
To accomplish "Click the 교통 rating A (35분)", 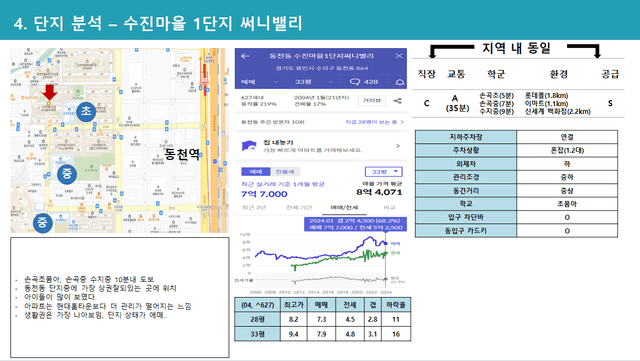I will (457, 103).
